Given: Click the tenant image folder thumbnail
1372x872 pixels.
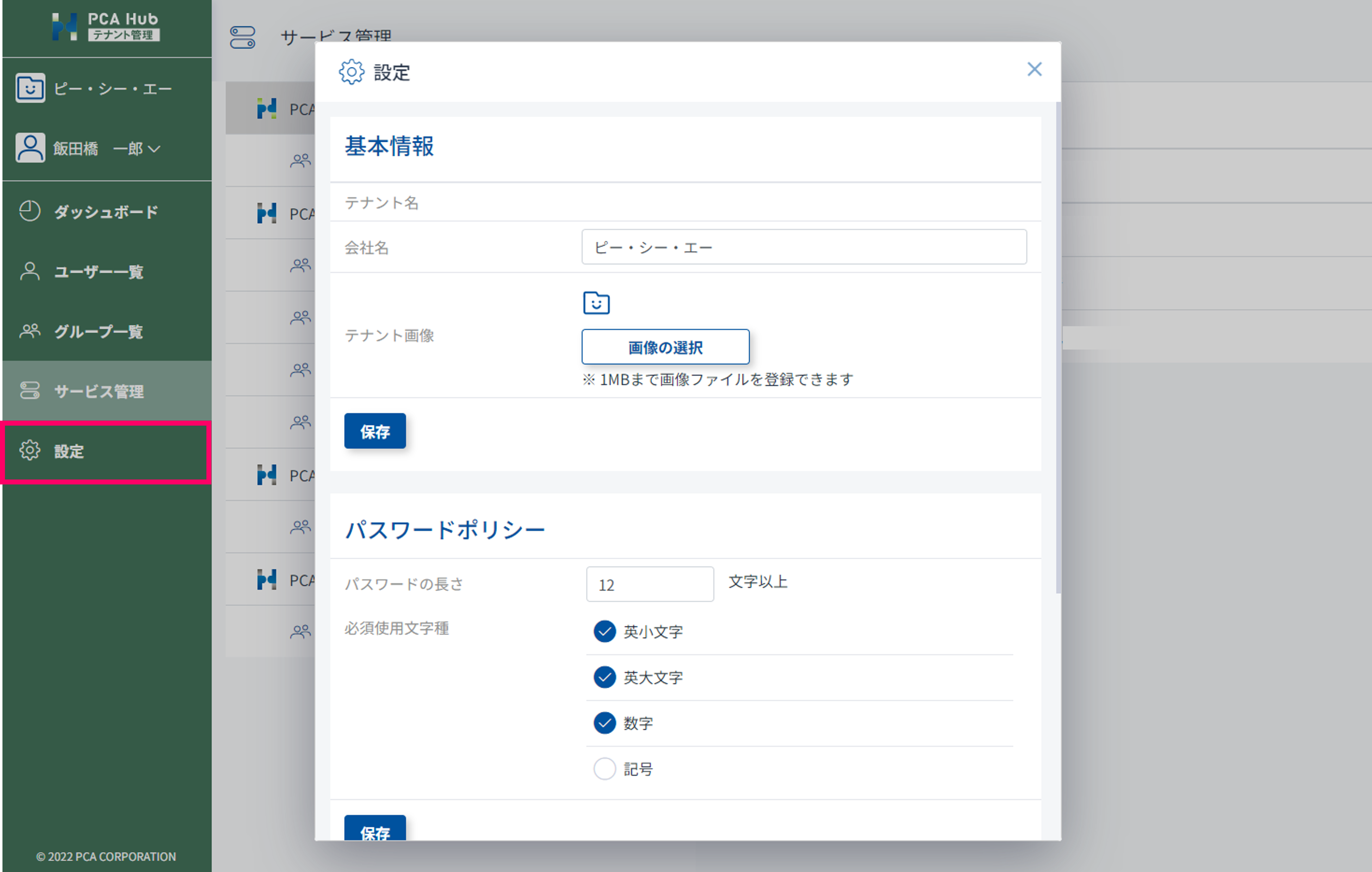Looking at the screenshot, I should pyautogui.click(x=596, y=303).
